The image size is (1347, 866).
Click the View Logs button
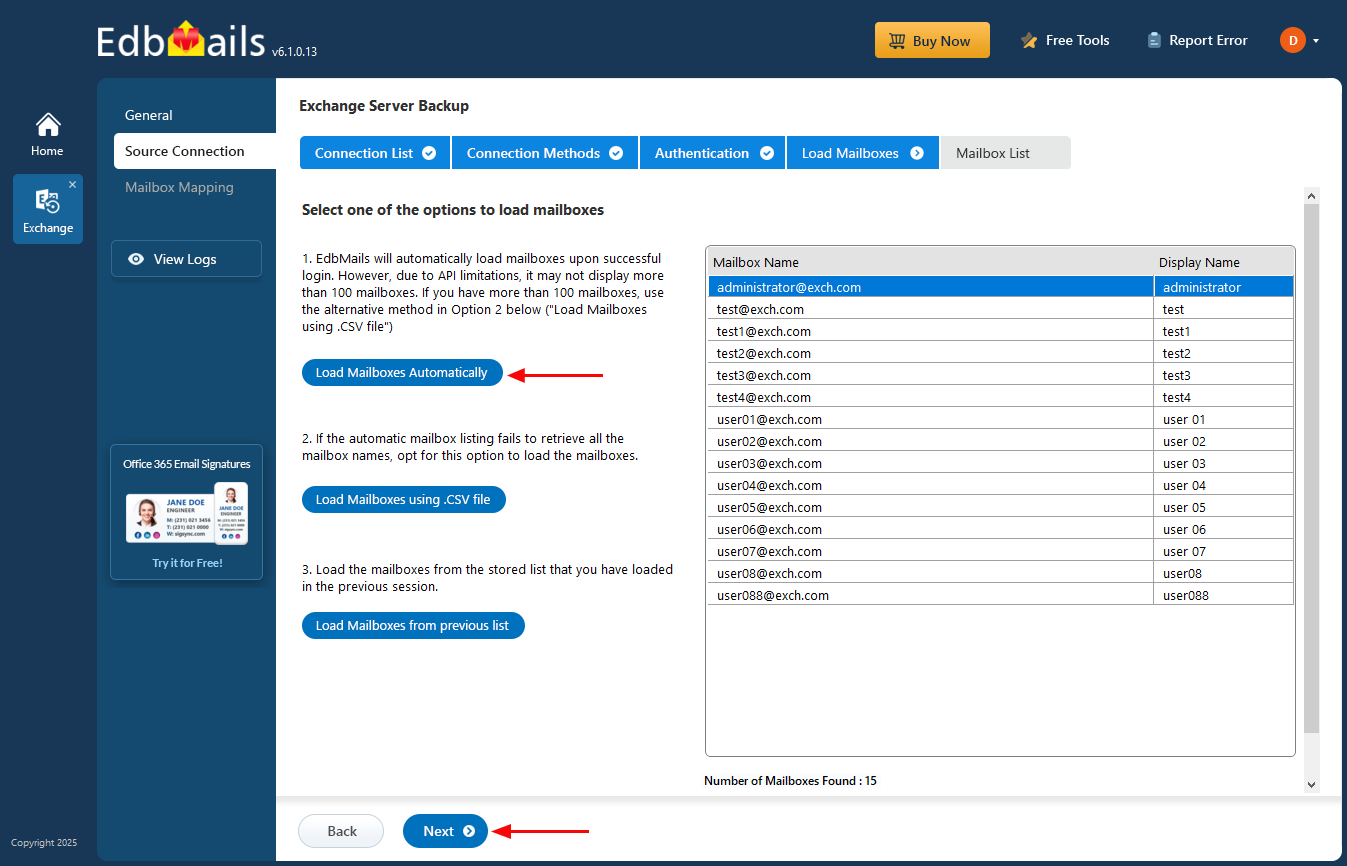click(x=186, y=259)
